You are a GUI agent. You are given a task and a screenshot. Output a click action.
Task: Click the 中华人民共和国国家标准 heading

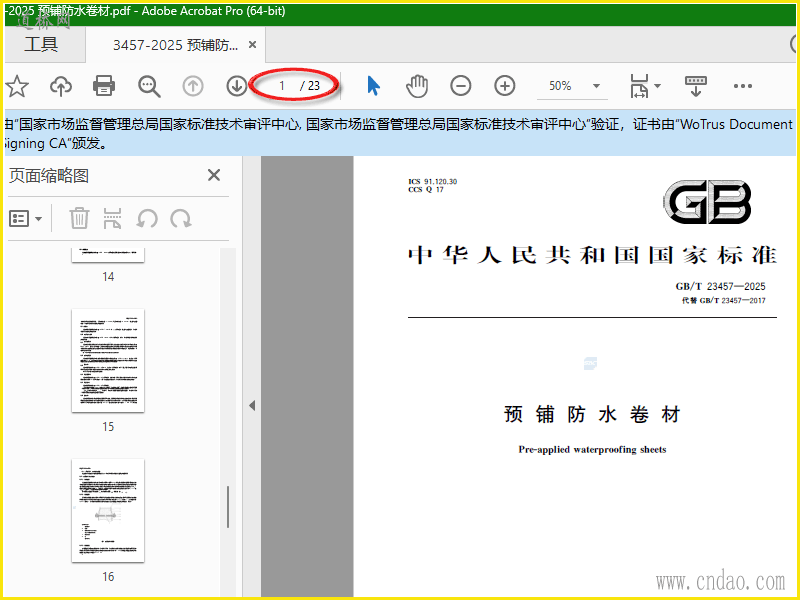coord(592,255)
